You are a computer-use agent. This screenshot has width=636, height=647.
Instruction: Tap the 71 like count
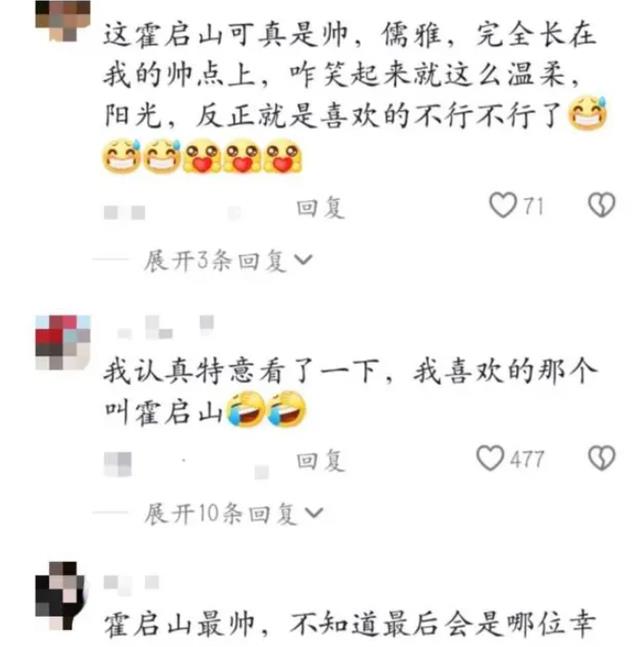click(534, 205)
